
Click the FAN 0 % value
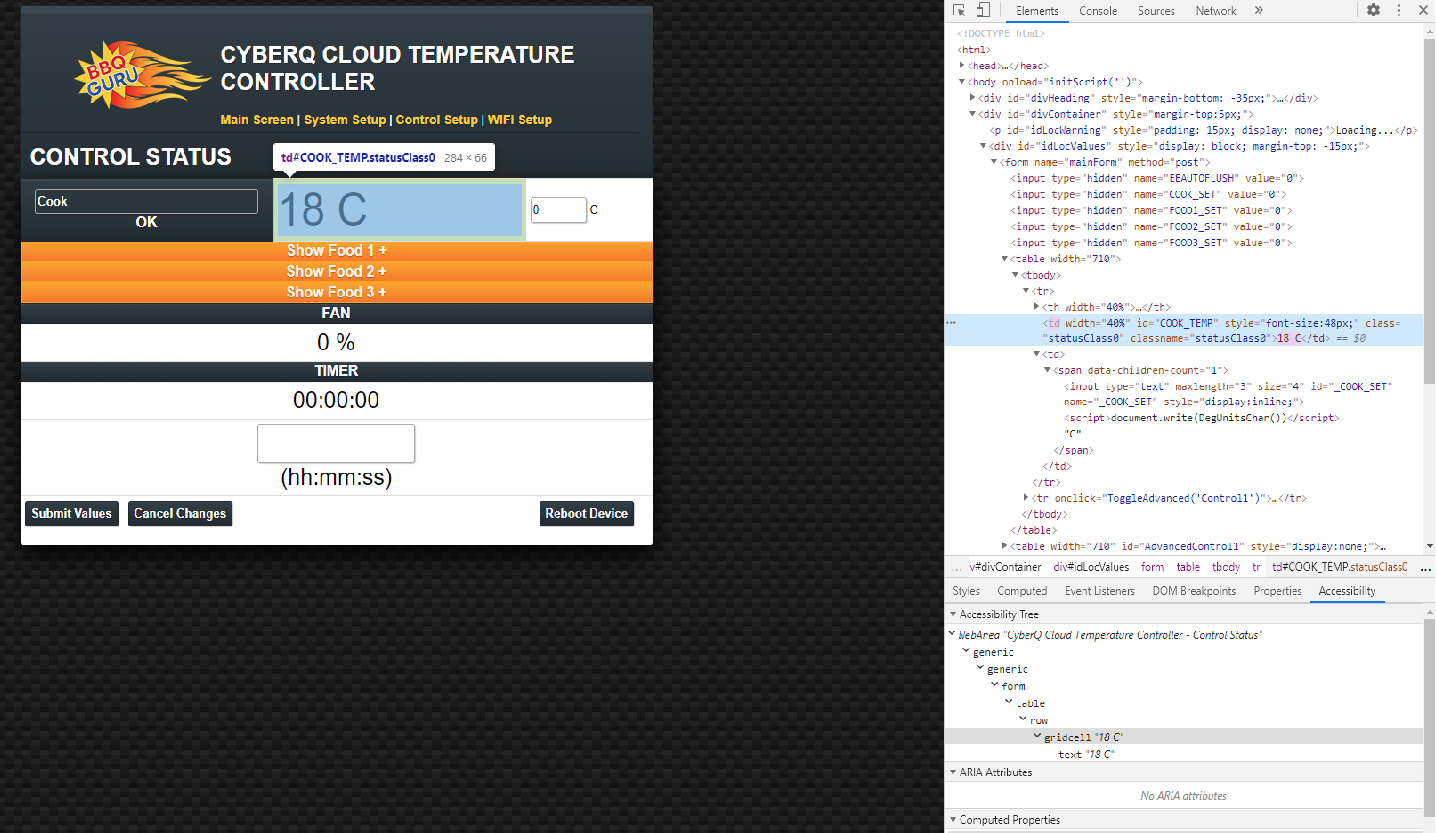click(x=337, y=342)
